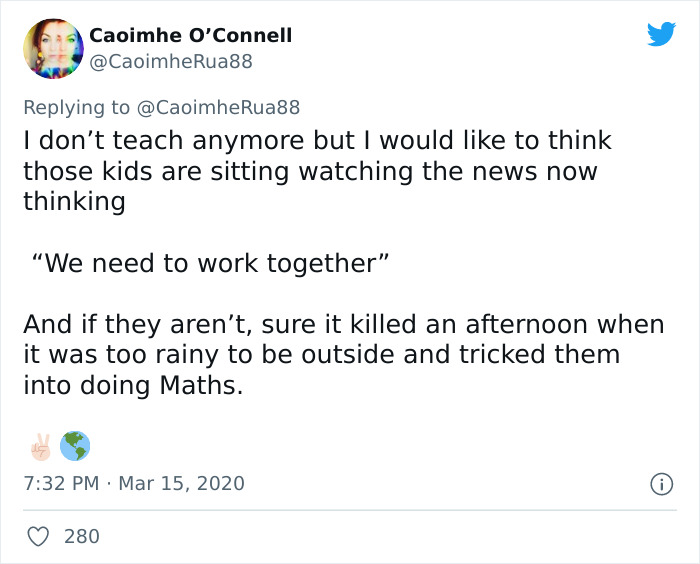
Task: Click the globe earth emoji
Action: click(73, 444)
